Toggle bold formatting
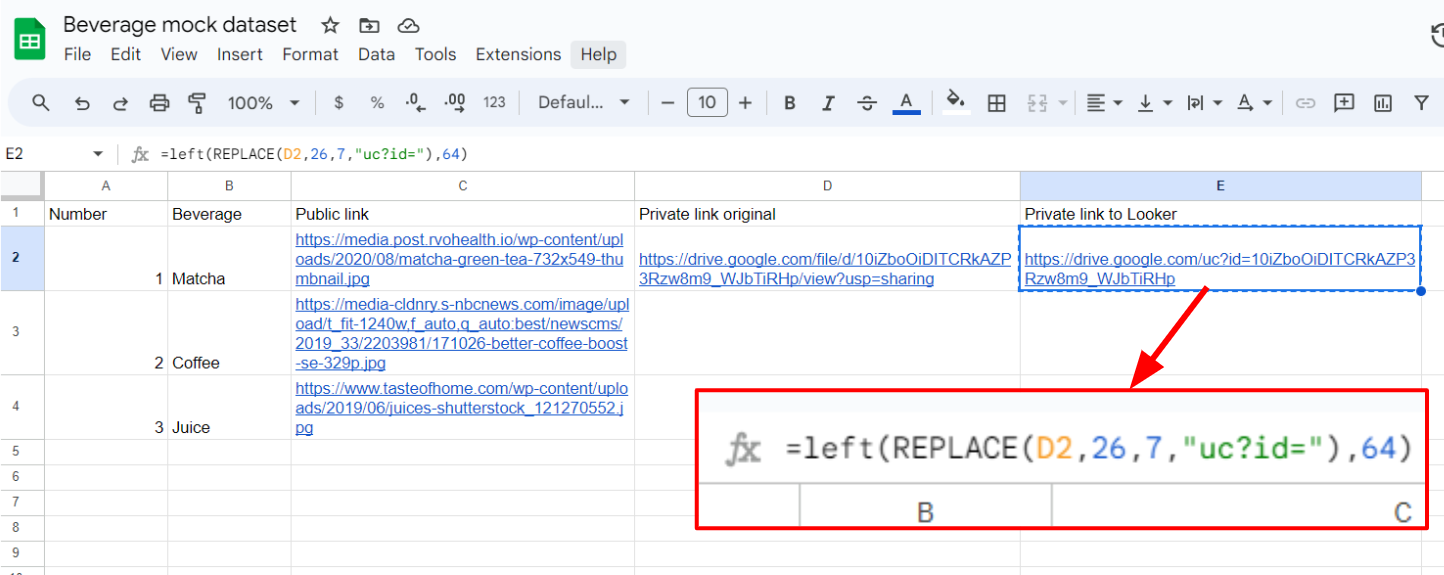The height and width of the screenshot is (575, 1444). (790, 103)
